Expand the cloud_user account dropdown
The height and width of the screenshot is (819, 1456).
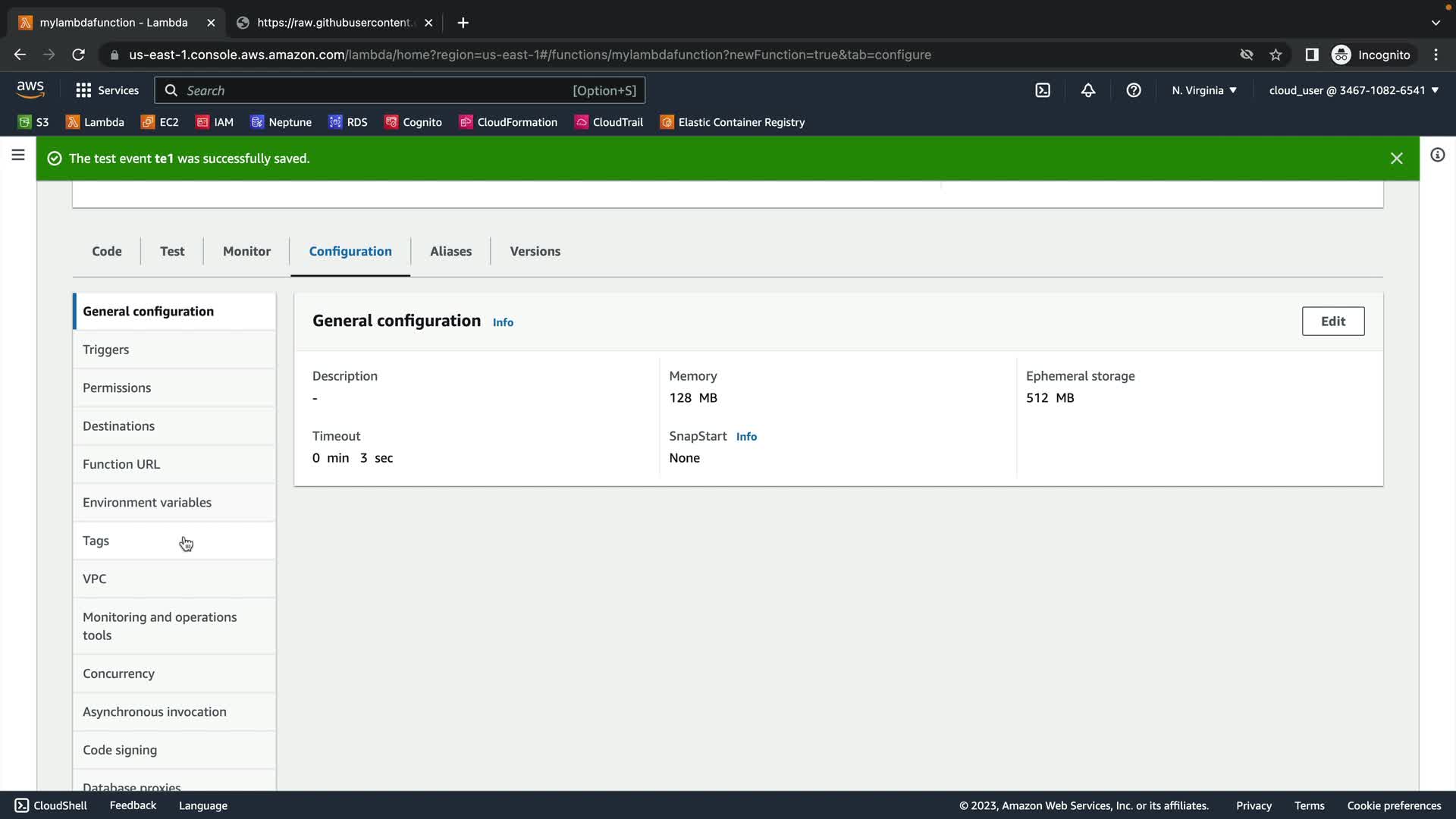click(1354, 90)
